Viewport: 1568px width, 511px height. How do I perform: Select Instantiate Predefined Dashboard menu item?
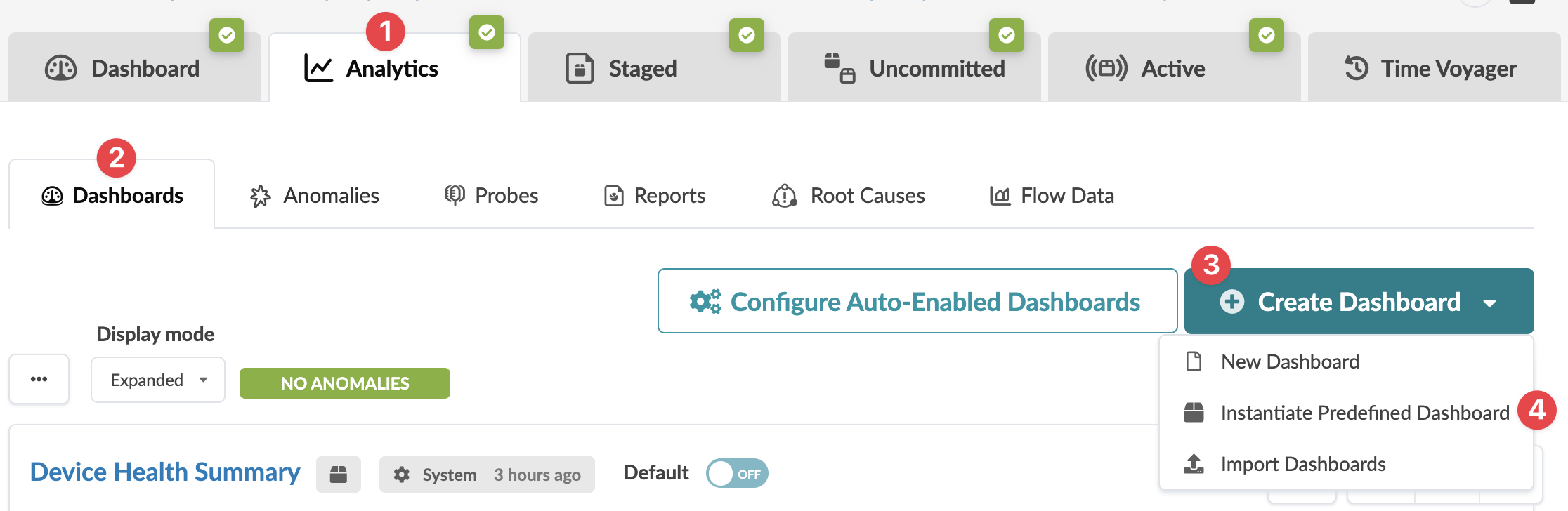[1364, 413]
